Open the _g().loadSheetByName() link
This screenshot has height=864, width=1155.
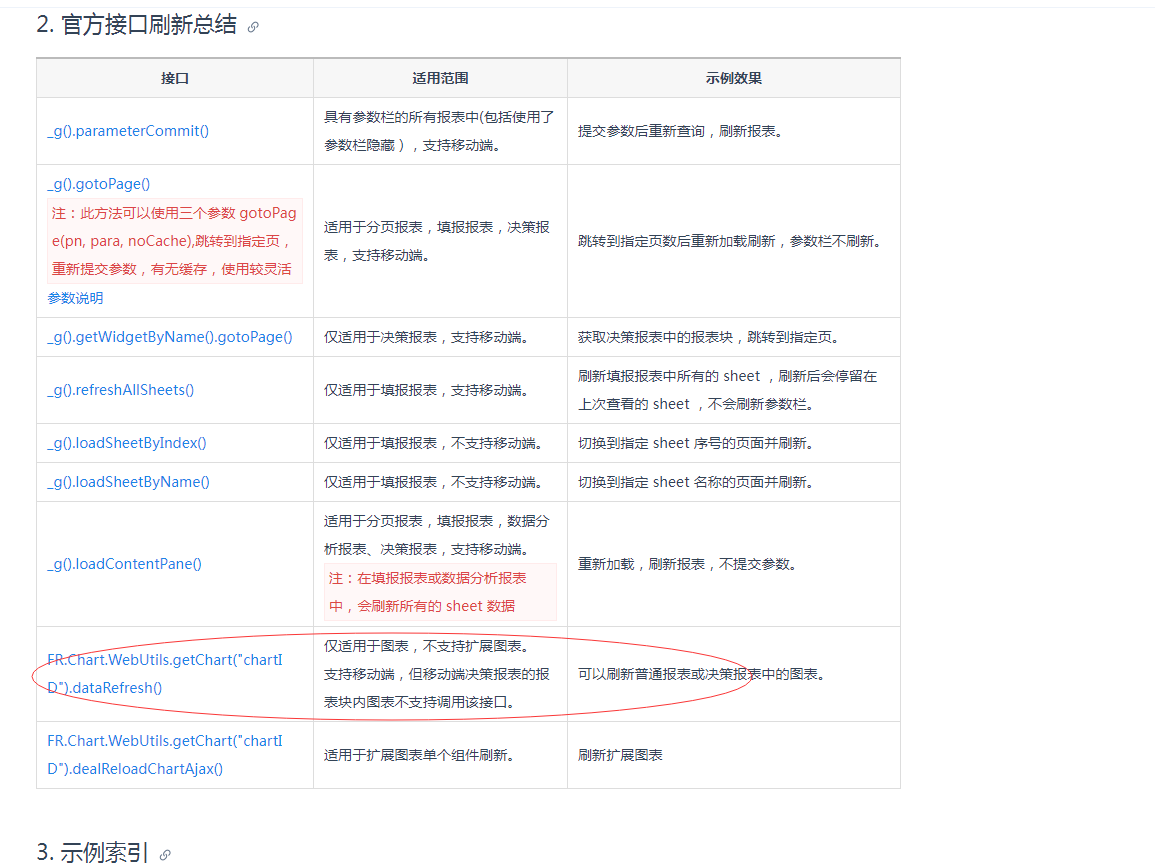(x=128, y=482)
